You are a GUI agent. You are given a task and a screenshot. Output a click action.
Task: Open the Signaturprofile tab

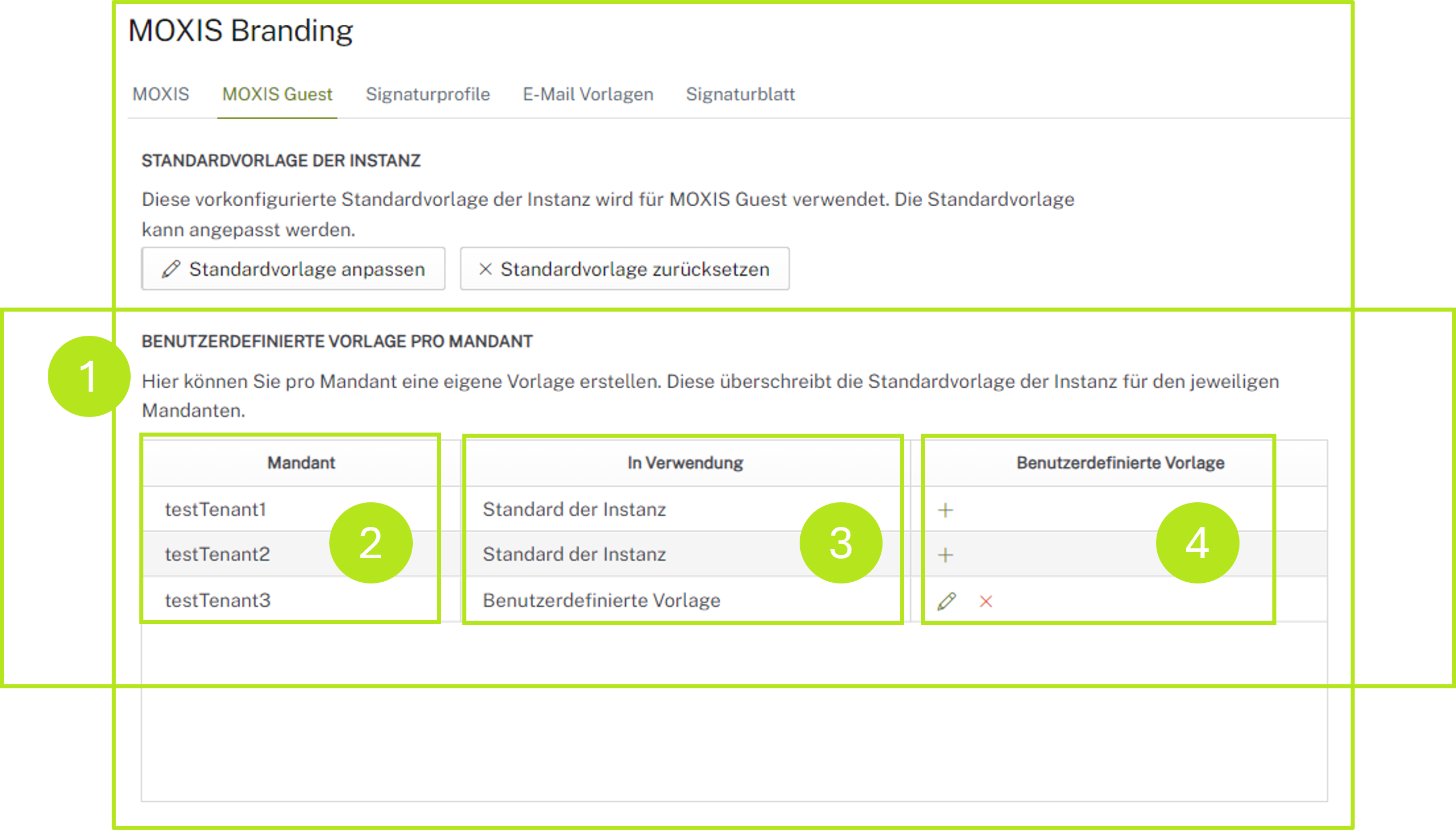(428, 94)
